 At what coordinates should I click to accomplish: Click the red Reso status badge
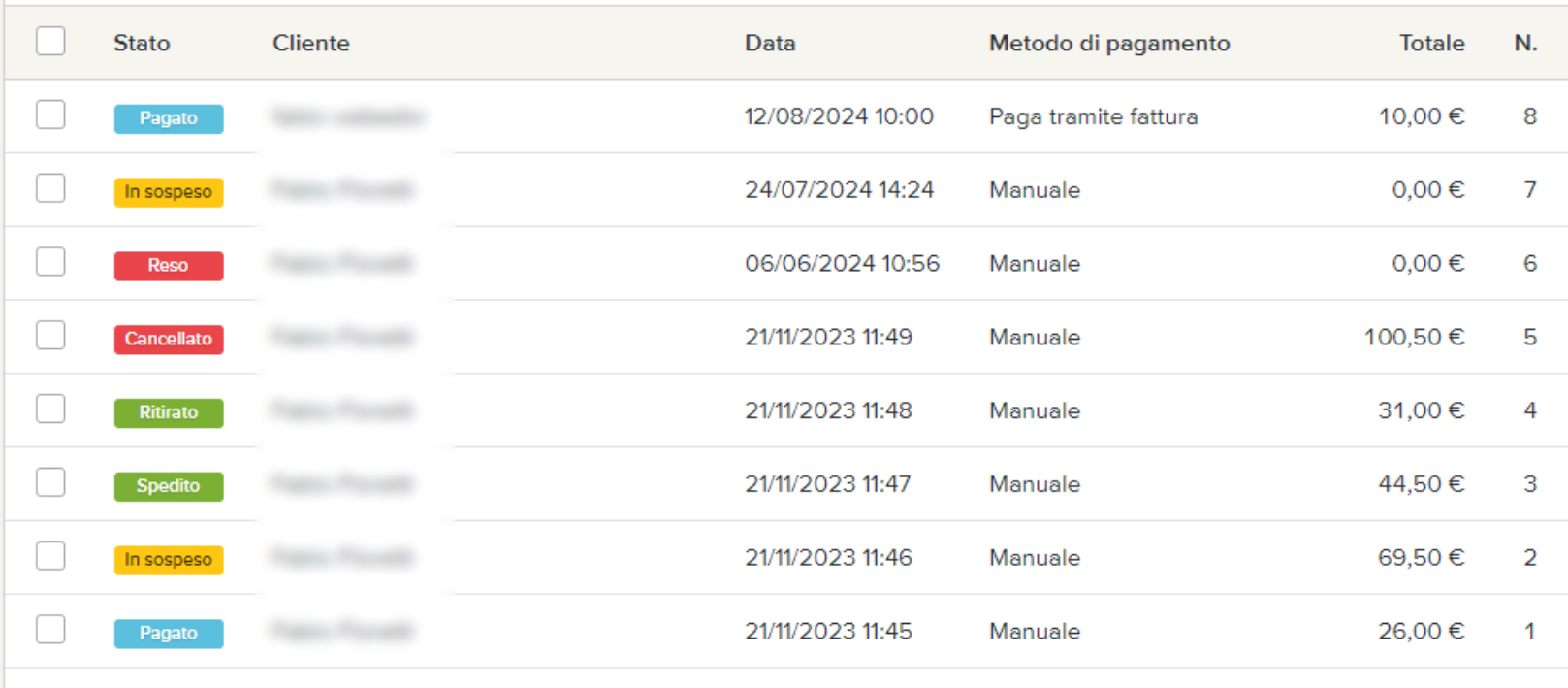tap(169, 266)
